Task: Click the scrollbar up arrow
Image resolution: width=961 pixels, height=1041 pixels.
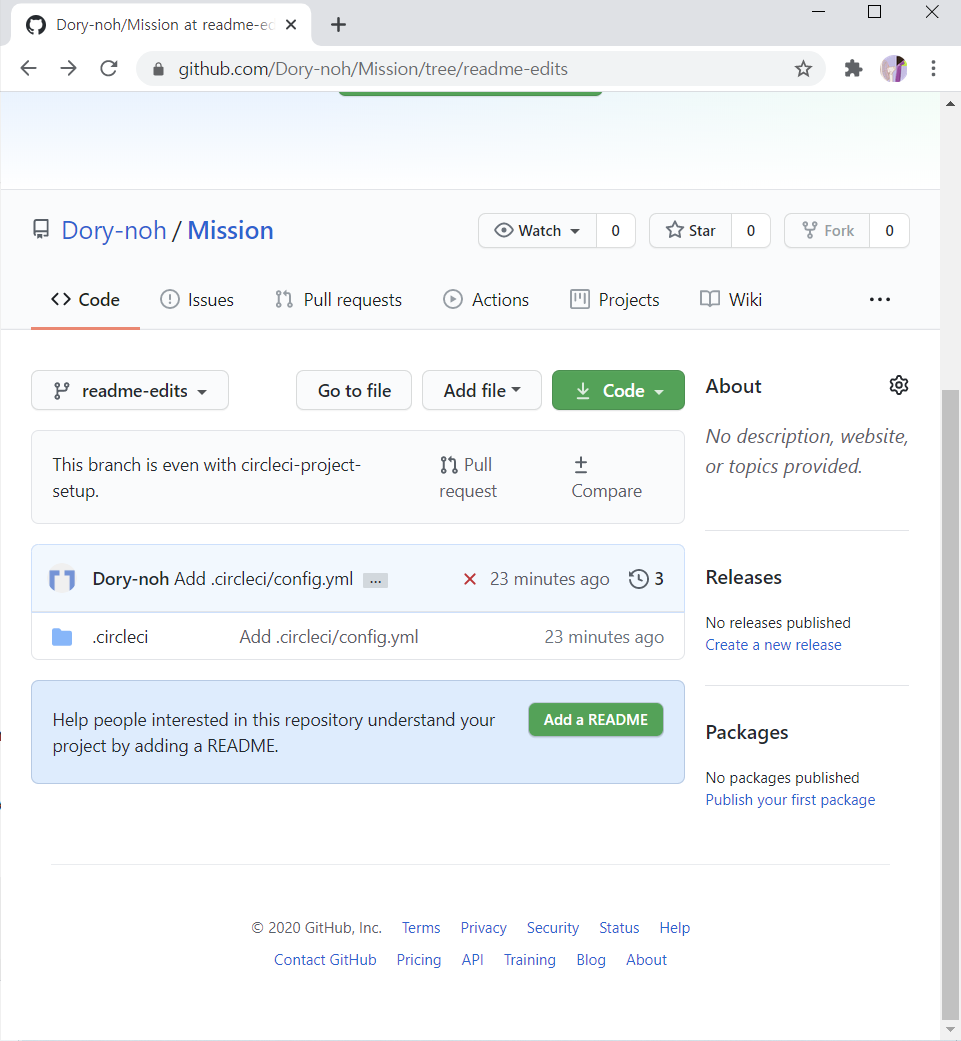Action: pos(950,104)
